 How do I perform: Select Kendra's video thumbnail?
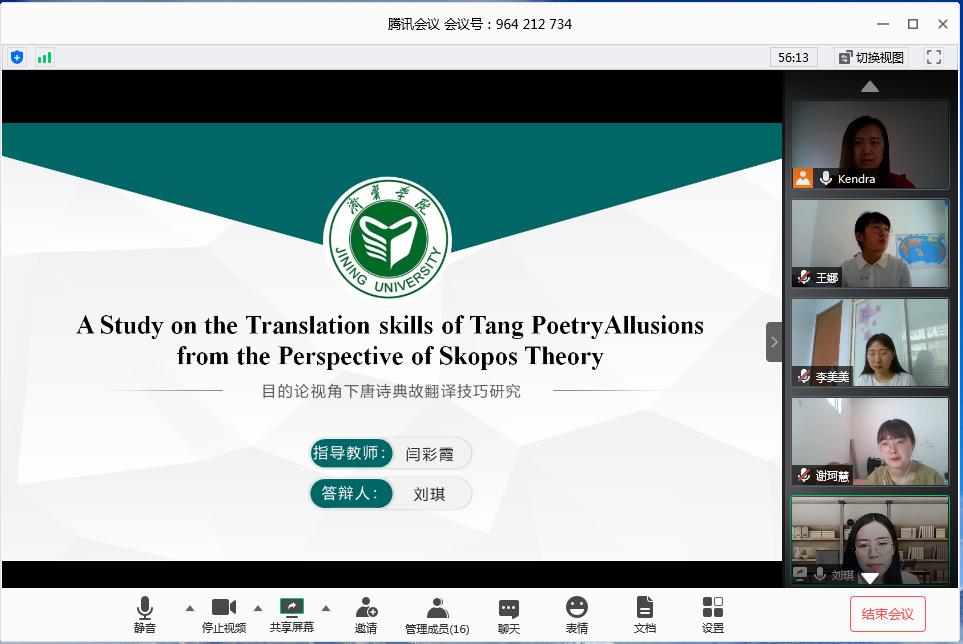(x=869, y=145)
